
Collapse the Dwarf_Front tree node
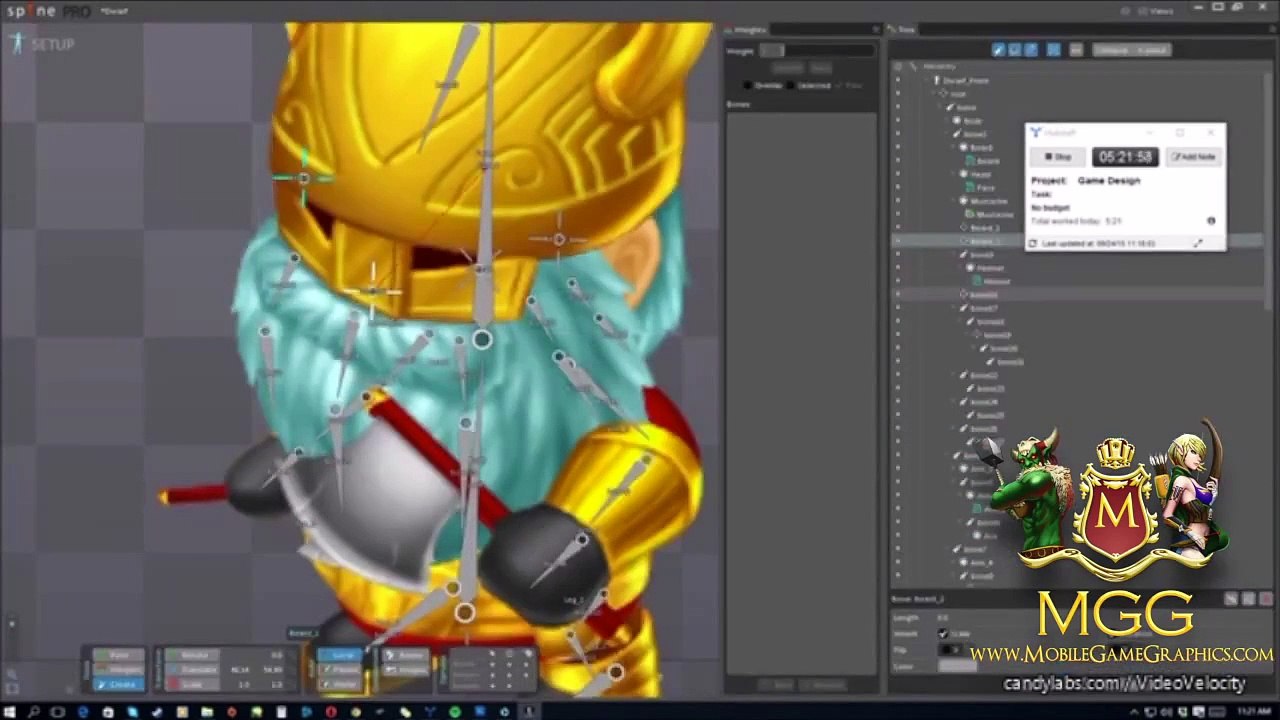pos(927,80)
